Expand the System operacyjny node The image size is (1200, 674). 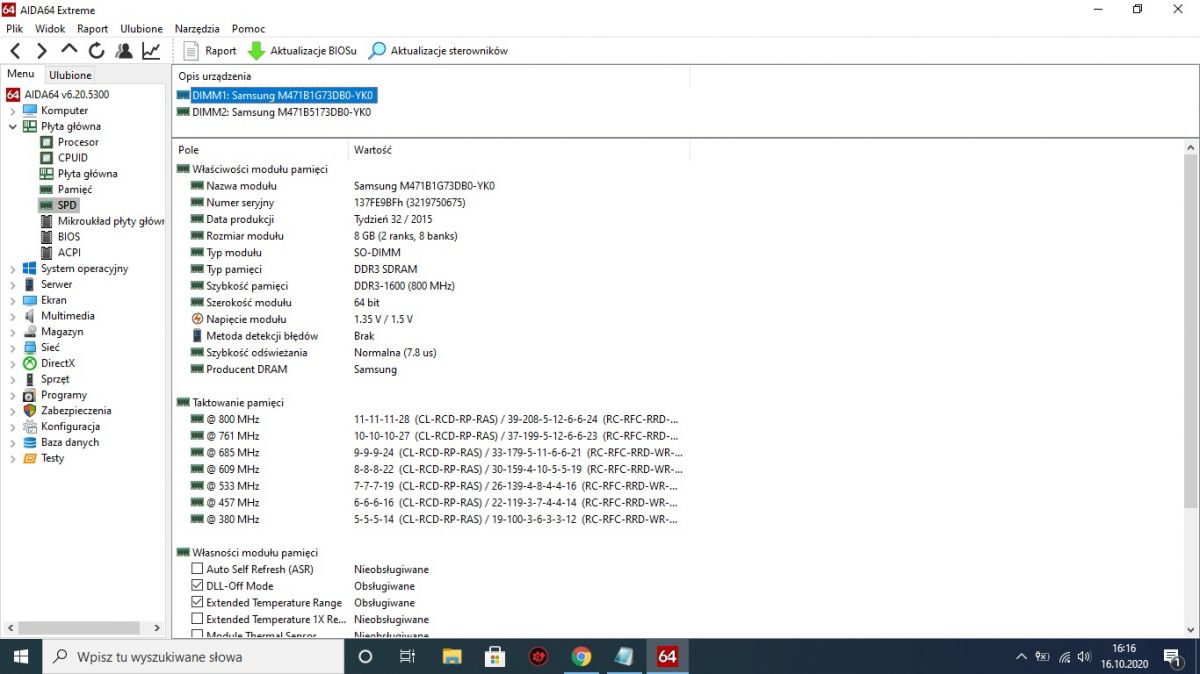click(x=13, y=268)
